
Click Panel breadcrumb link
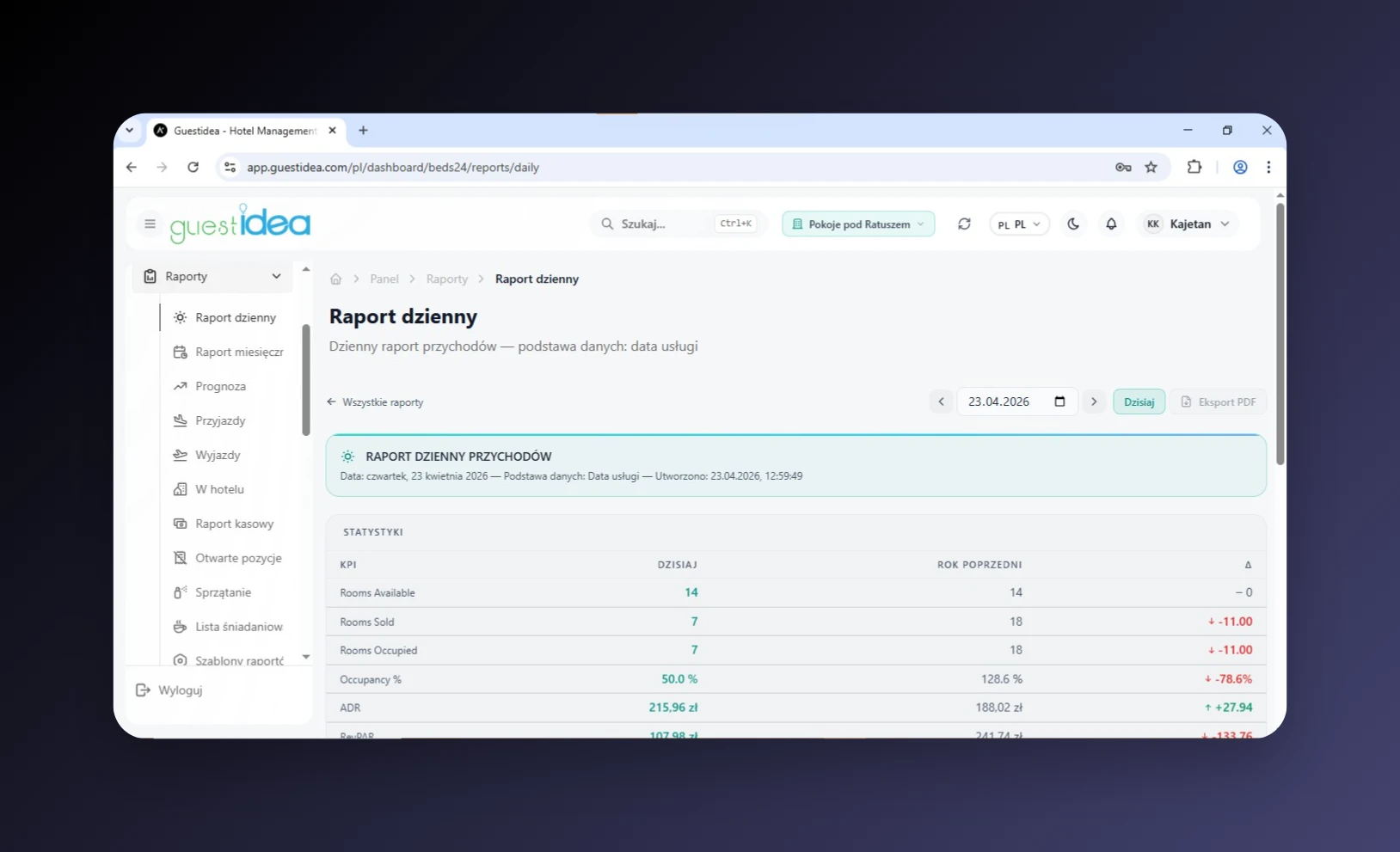click(384, 279)
